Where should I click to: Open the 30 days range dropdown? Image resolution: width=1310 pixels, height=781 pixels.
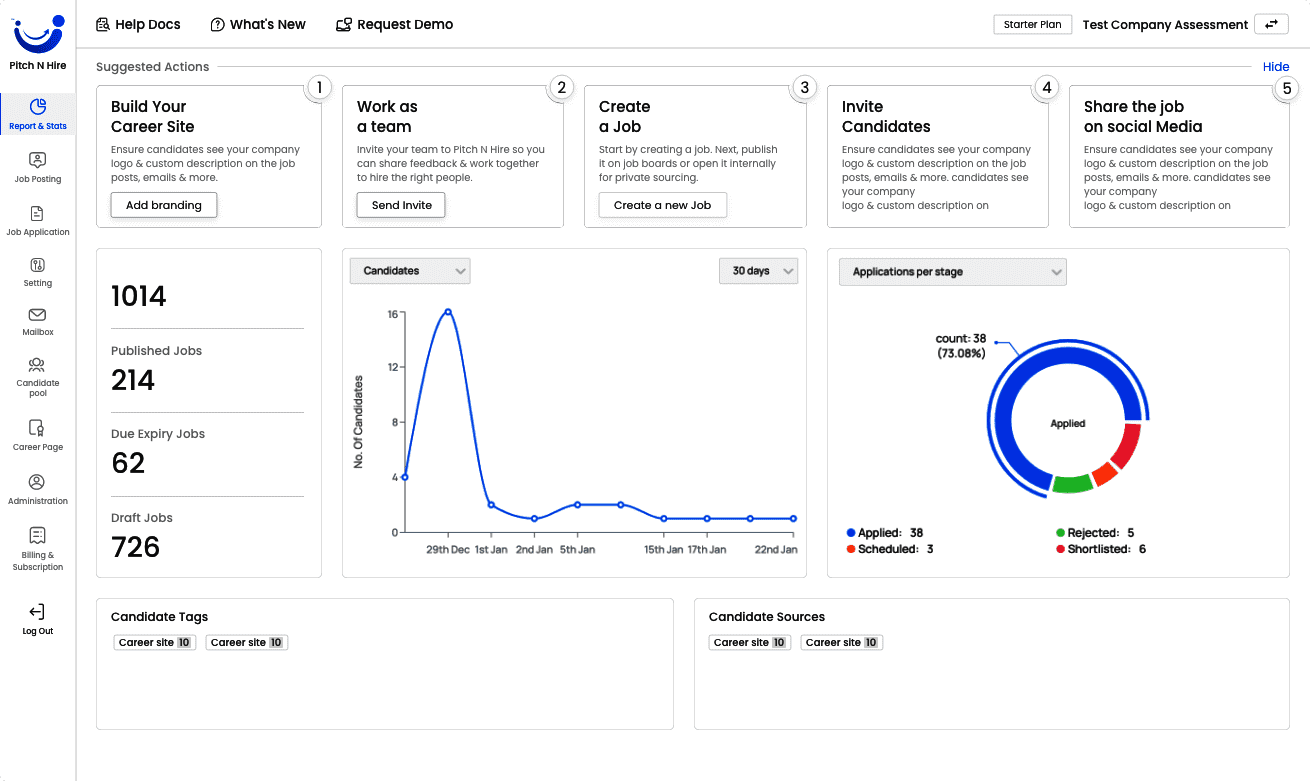(x=758, y=271)
